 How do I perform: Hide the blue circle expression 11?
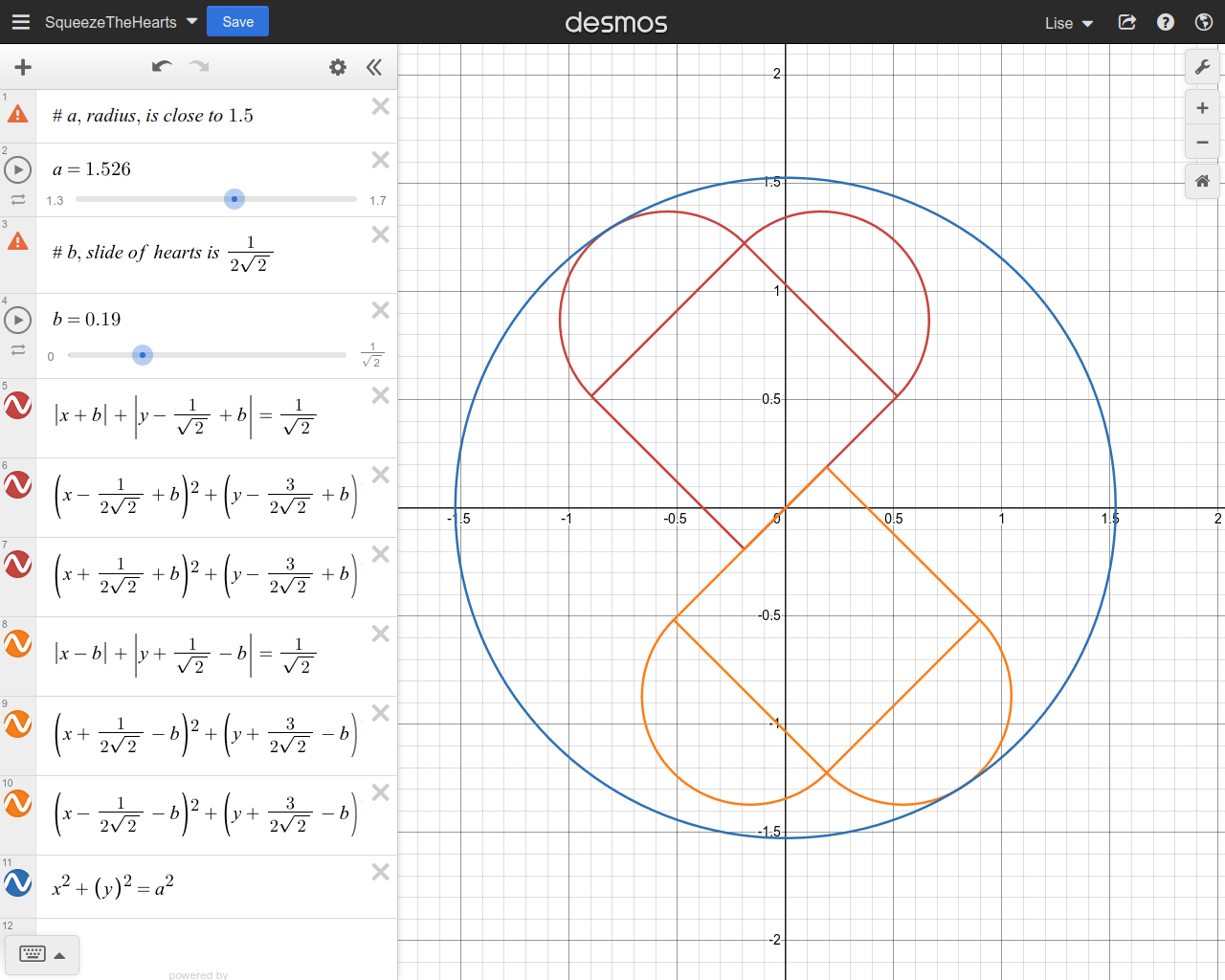[x=18, y=882]
